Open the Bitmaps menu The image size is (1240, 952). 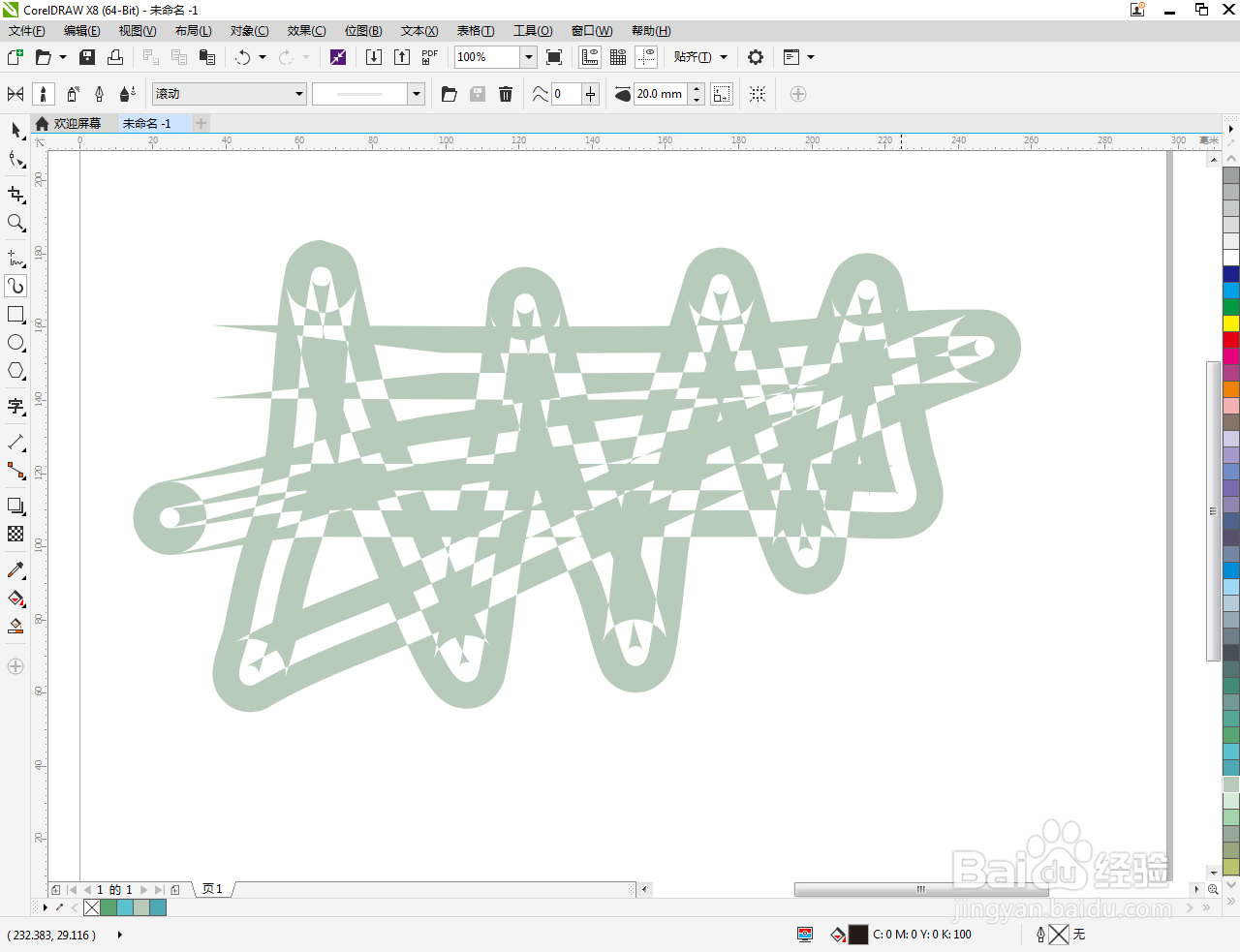363,31
